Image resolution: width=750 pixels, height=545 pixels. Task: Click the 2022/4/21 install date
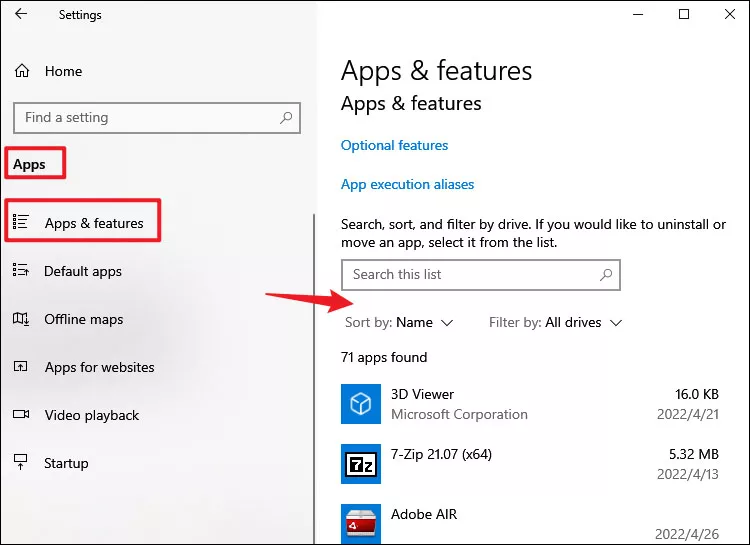click(x=688, y=414)
